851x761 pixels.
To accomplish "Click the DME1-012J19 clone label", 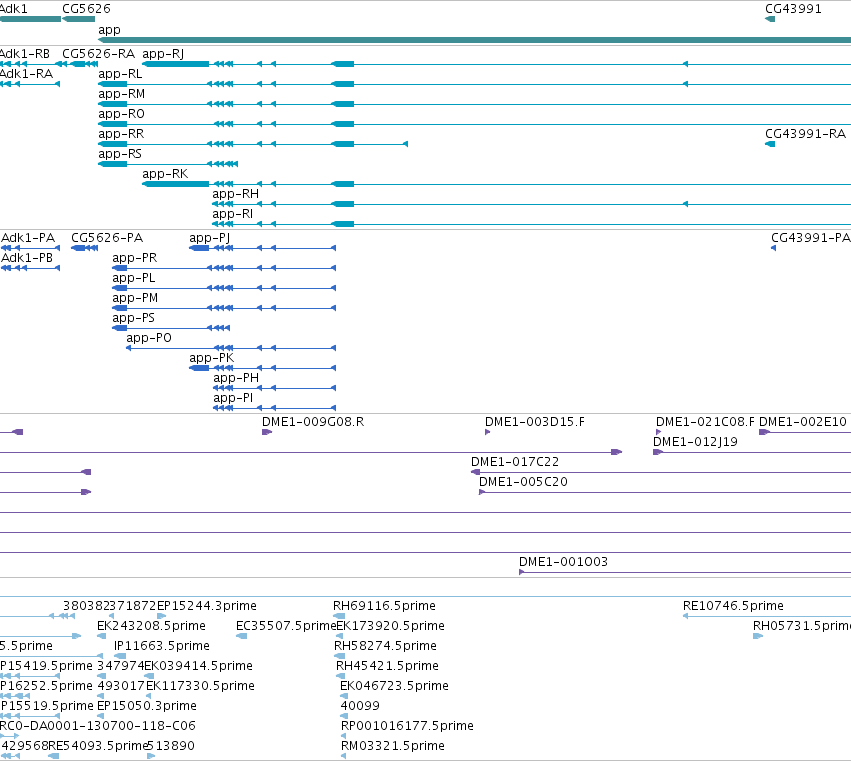I will pos(695,442).
